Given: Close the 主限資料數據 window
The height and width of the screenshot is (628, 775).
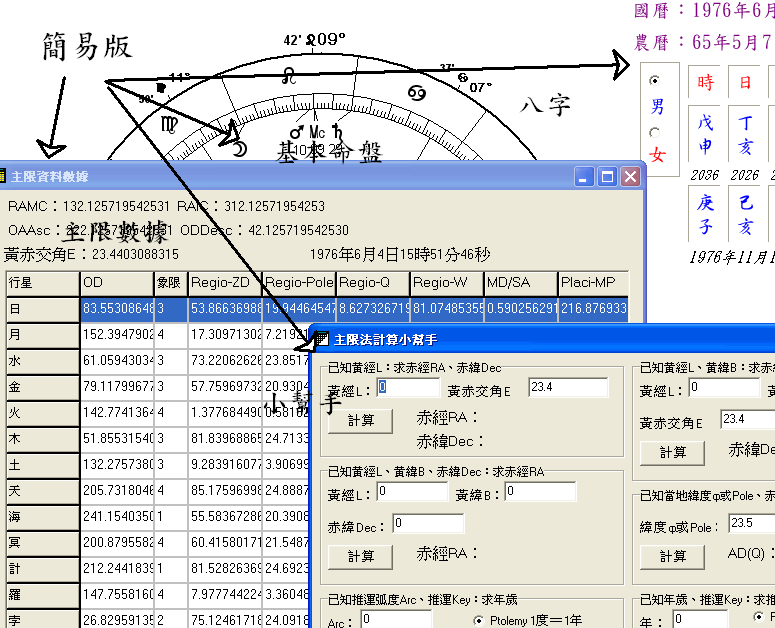Looking at the screenshot, I should [630, 176].
